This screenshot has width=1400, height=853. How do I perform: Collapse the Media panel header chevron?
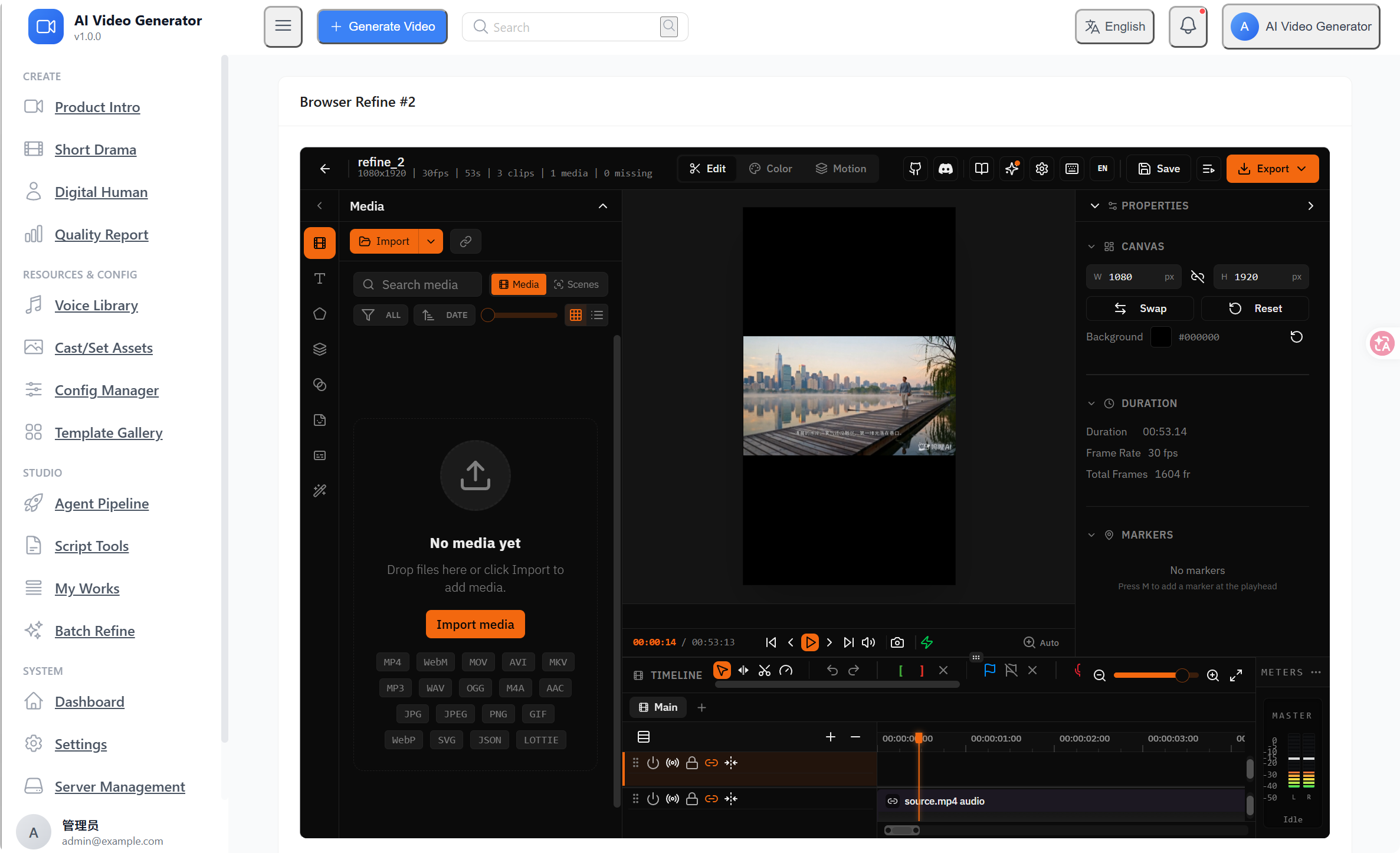pyautogui.click(x=603, y=206)
